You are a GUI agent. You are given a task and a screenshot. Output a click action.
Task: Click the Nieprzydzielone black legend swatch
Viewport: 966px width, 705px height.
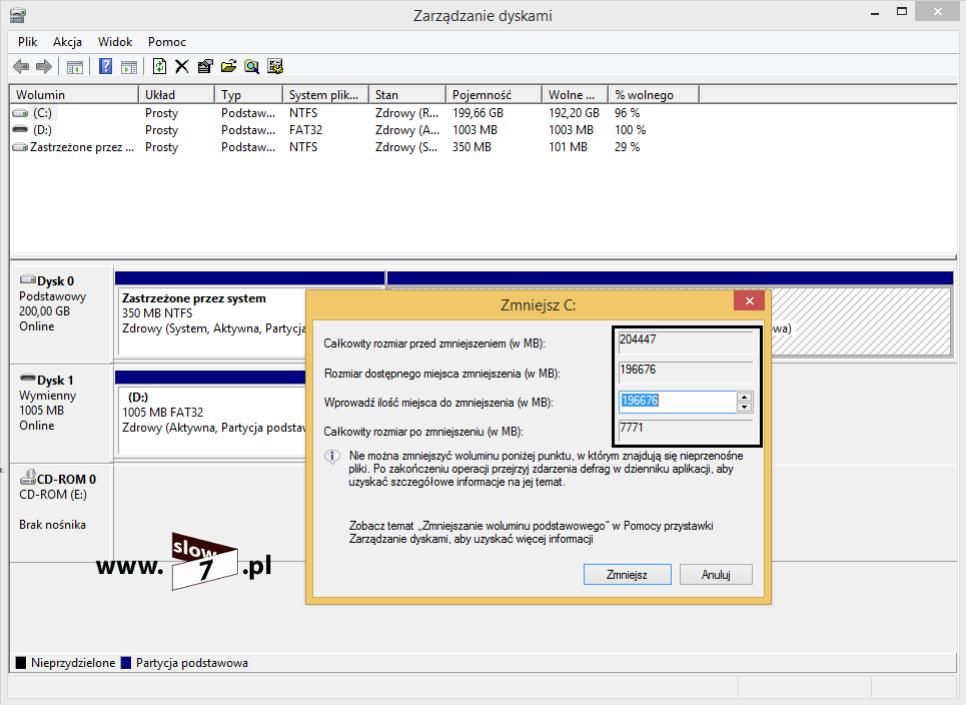(21, 662)
